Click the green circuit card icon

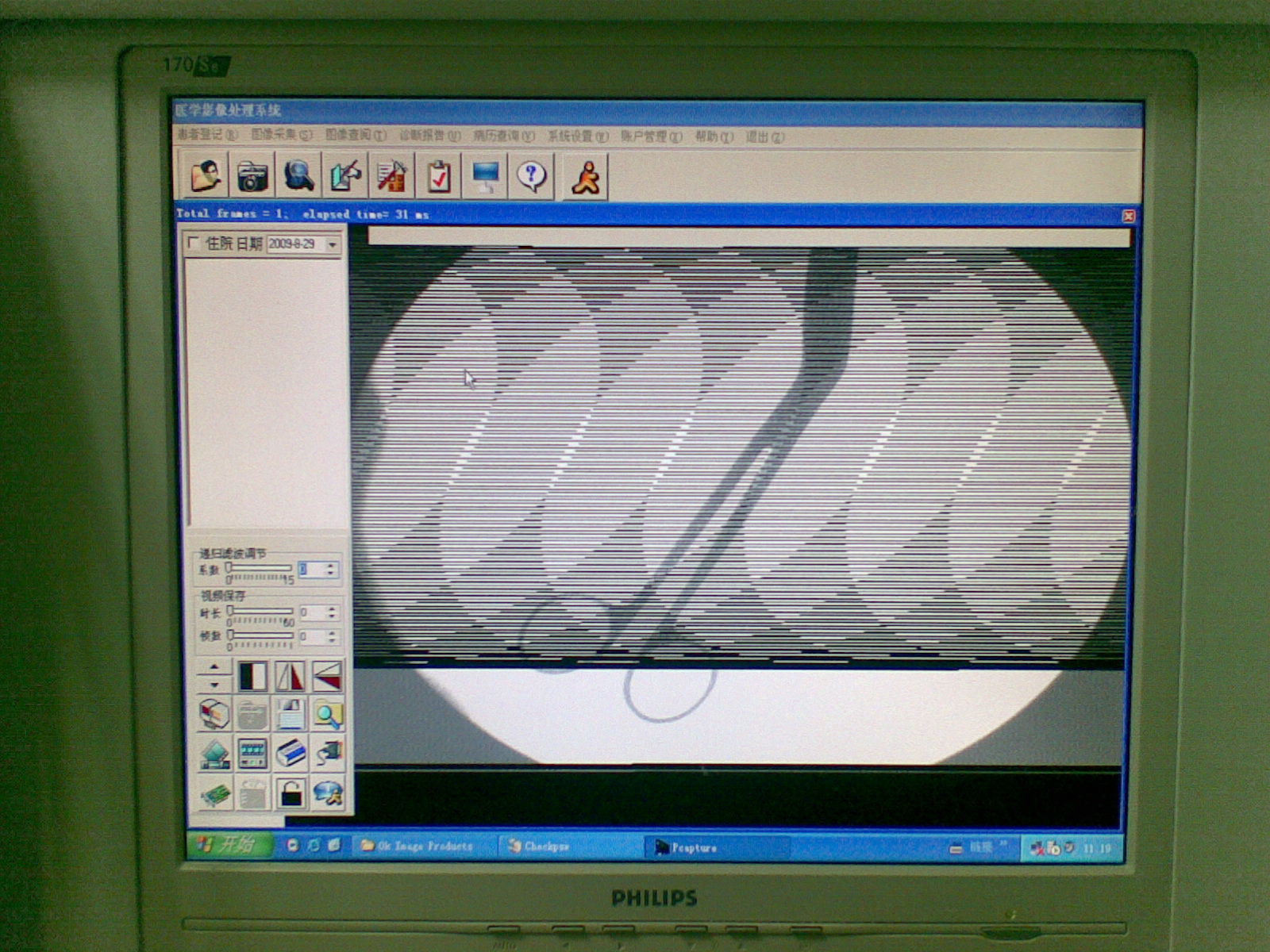click(214, 793)
